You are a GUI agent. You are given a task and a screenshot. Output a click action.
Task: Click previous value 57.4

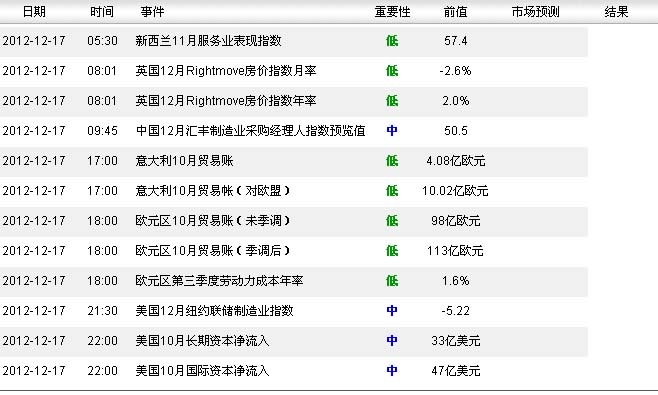click(455, 41)
